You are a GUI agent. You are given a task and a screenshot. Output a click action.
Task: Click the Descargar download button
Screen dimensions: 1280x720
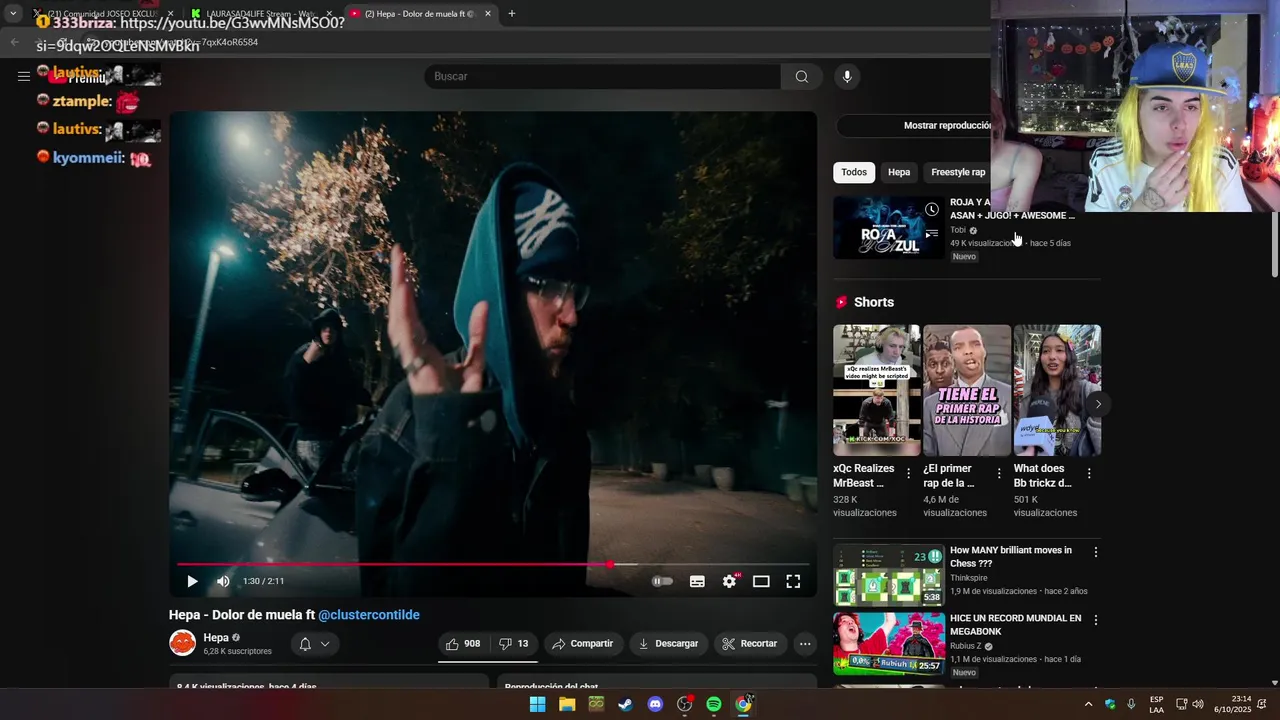click(668, 644)
